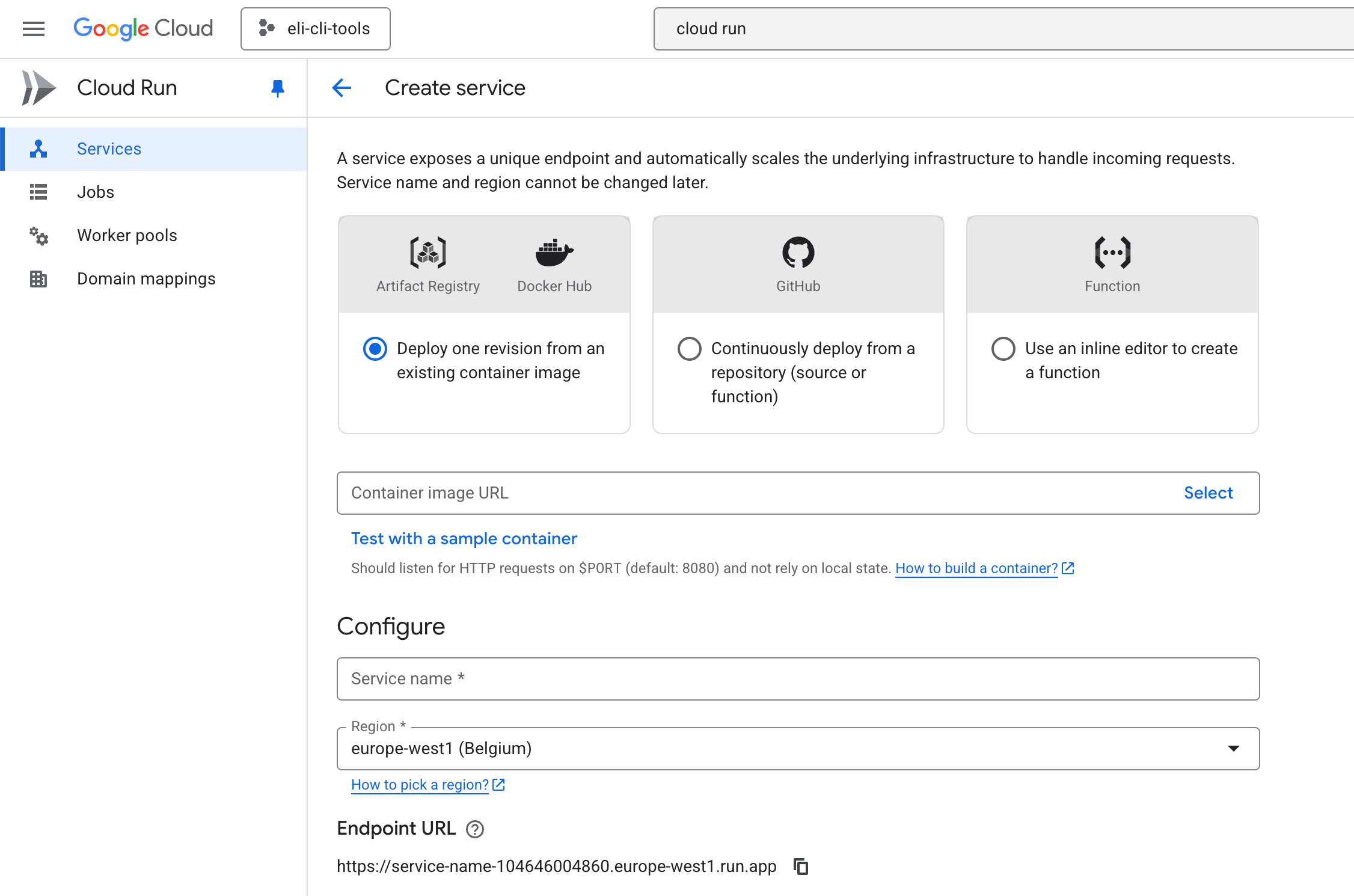This screenshot has width=1354, height=896.
Task: Go back with the left arrow
Action: [x=342, y=88]
